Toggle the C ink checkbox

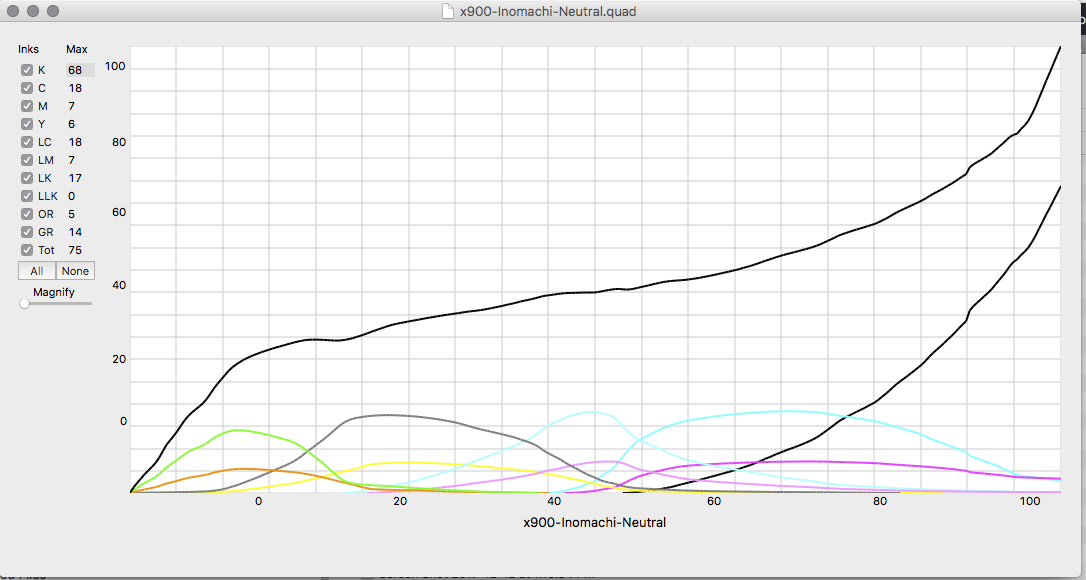[x=27, y=88]
